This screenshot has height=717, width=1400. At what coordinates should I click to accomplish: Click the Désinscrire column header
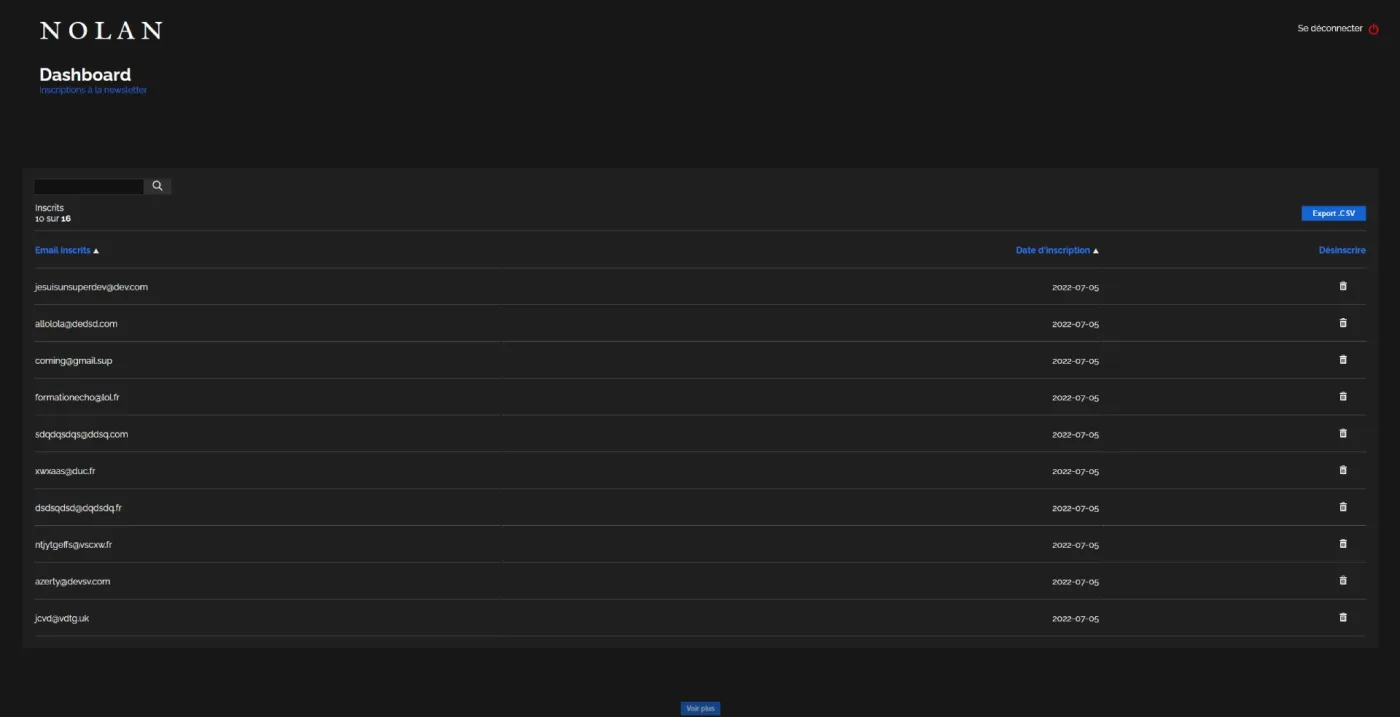click(1342, 250)
